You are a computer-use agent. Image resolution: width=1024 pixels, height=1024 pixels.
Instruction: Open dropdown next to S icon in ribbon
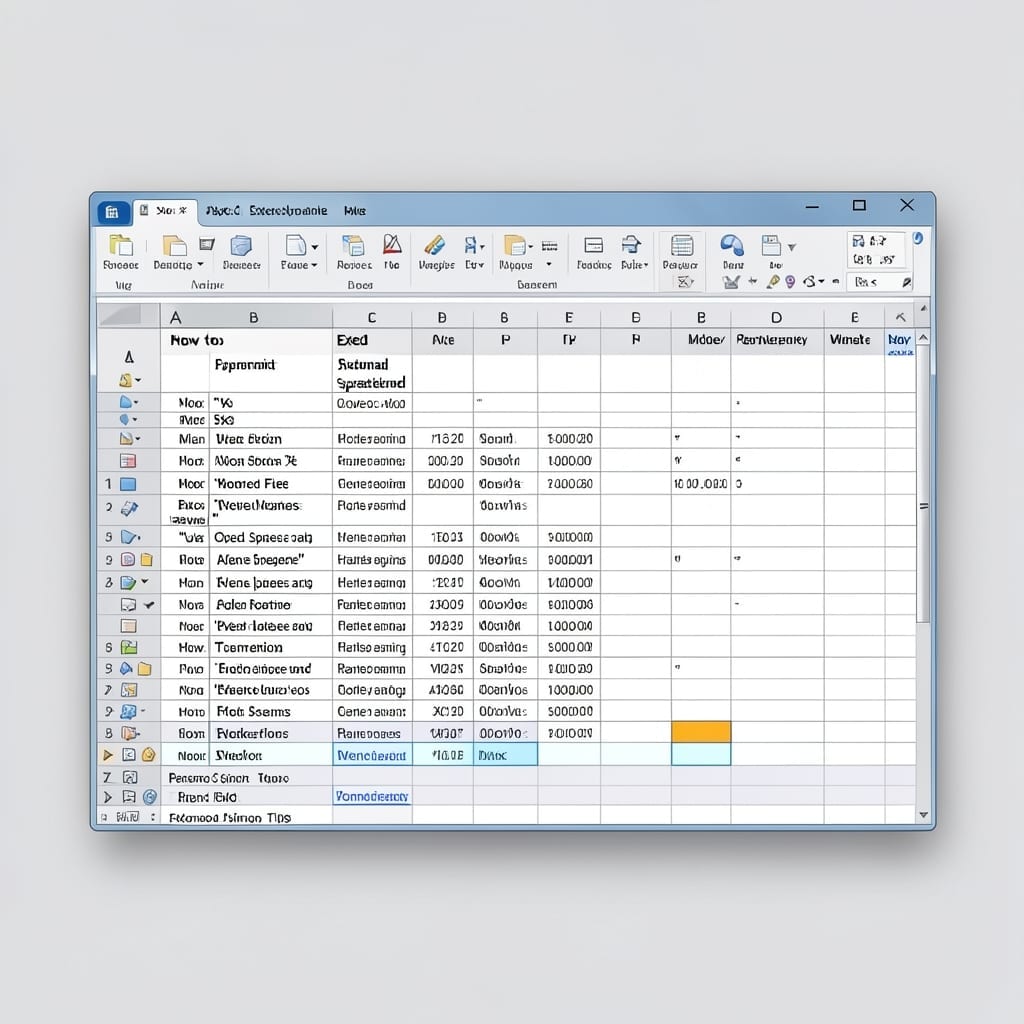point(821,281)
